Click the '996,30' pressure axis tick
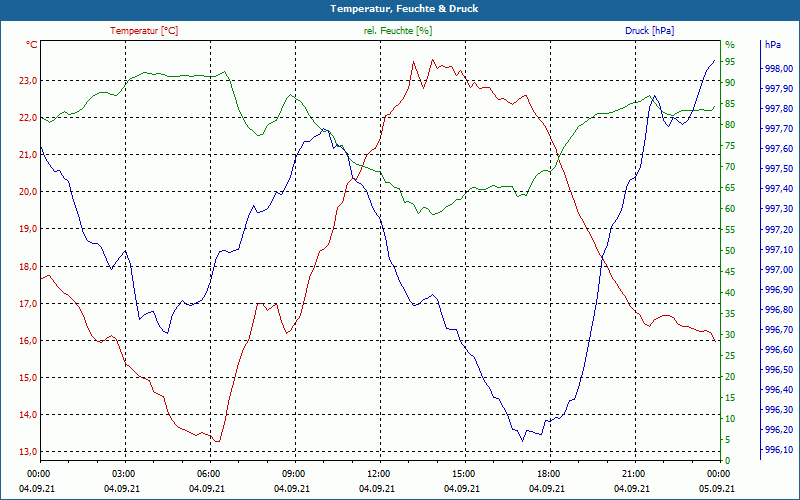 point(780,410)
